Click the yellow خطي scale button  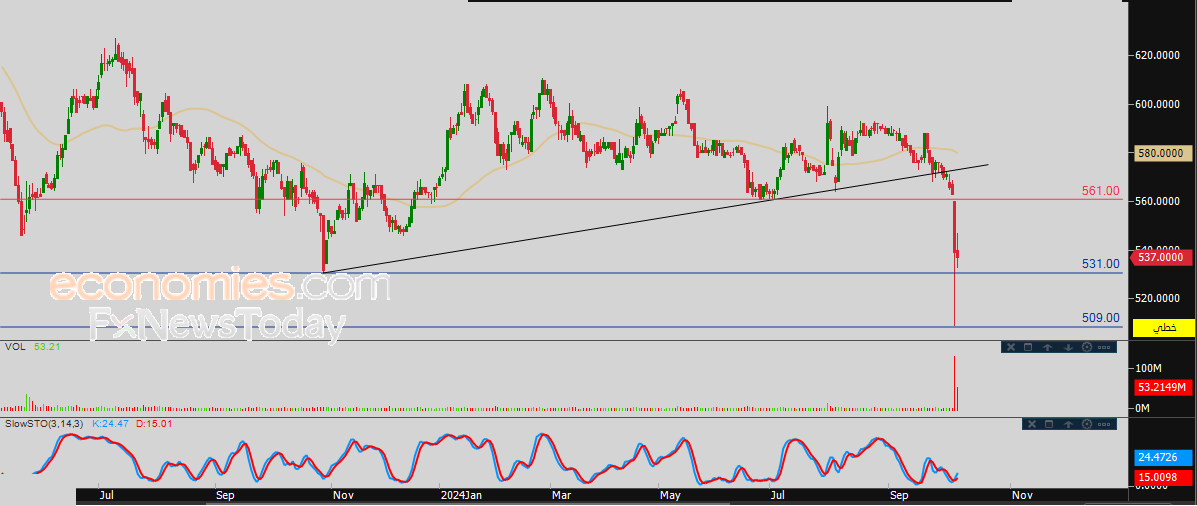[1164, 328]
